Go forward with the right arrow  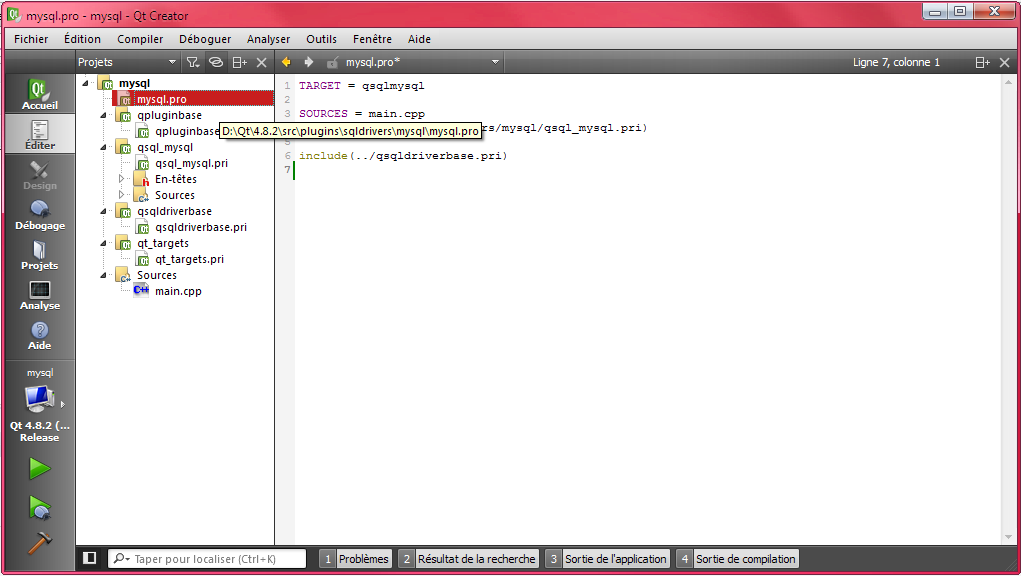point(309,62)
